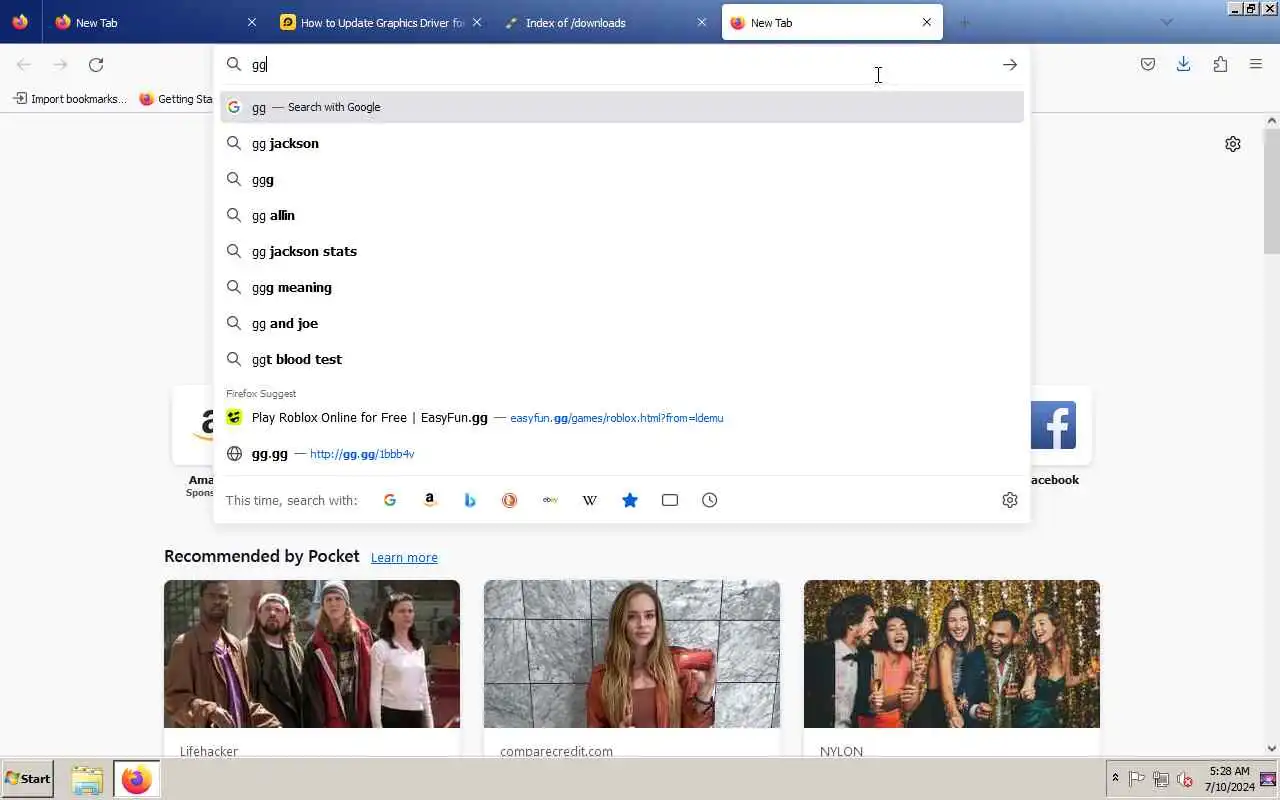
Task: Open the gg.gg URL suggestion
Action: click(x=622, y=454)
